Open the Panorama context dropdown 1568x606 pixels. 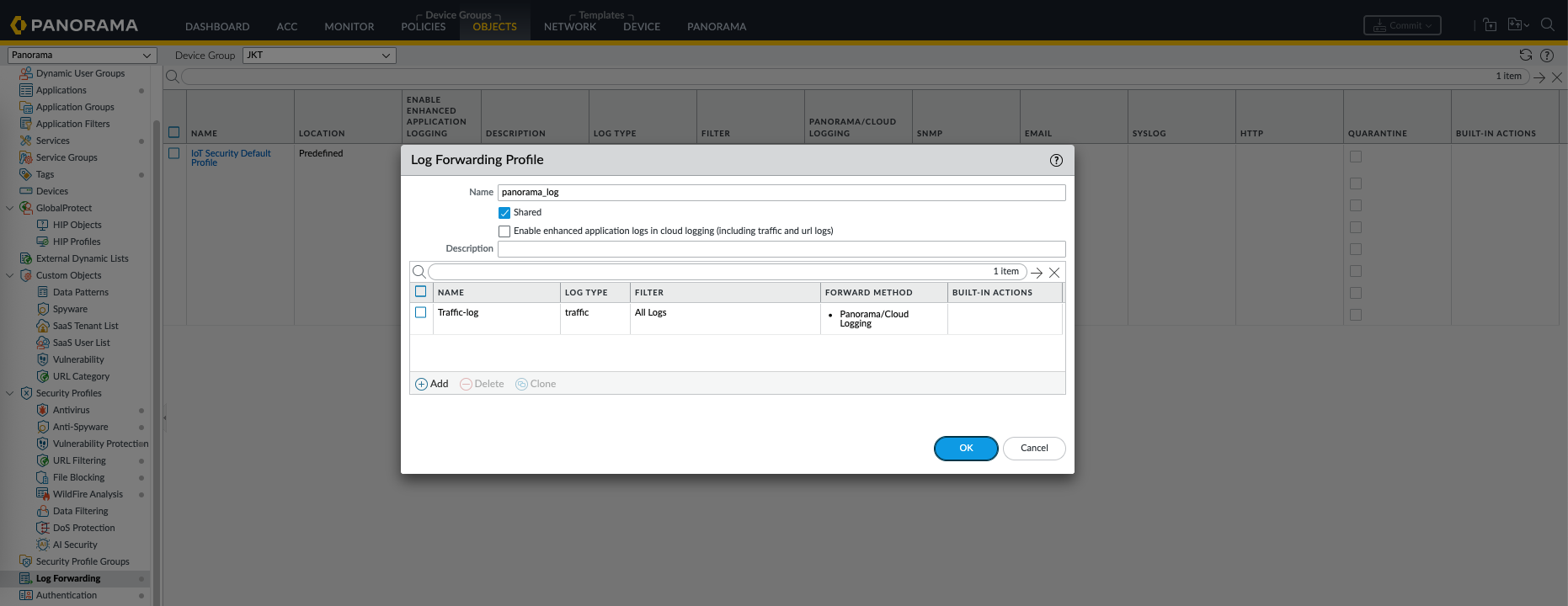coord(82,56)
